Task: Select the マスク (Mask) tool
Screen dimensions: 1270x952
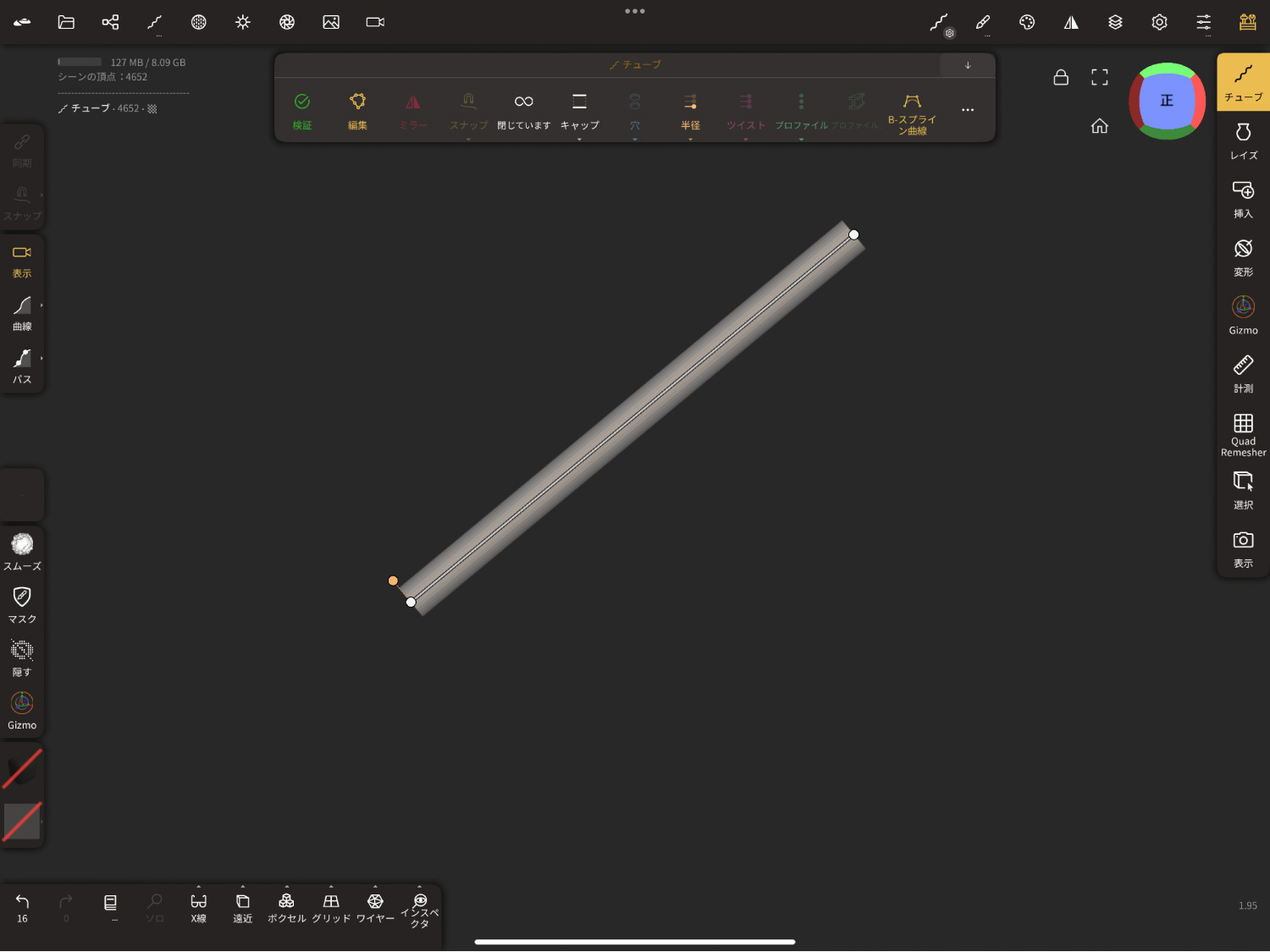Action: 22,605
